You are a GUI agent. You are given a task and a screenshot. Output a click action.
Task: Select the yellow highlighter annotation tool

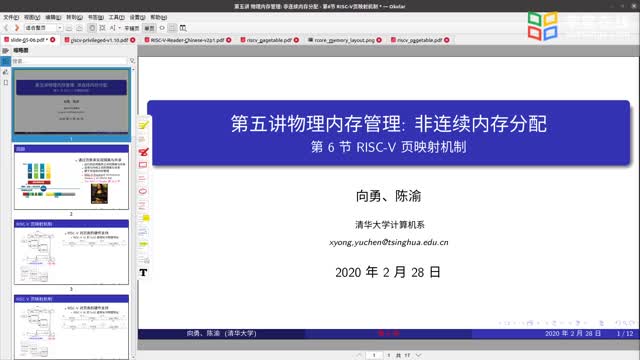pos(143,125)
